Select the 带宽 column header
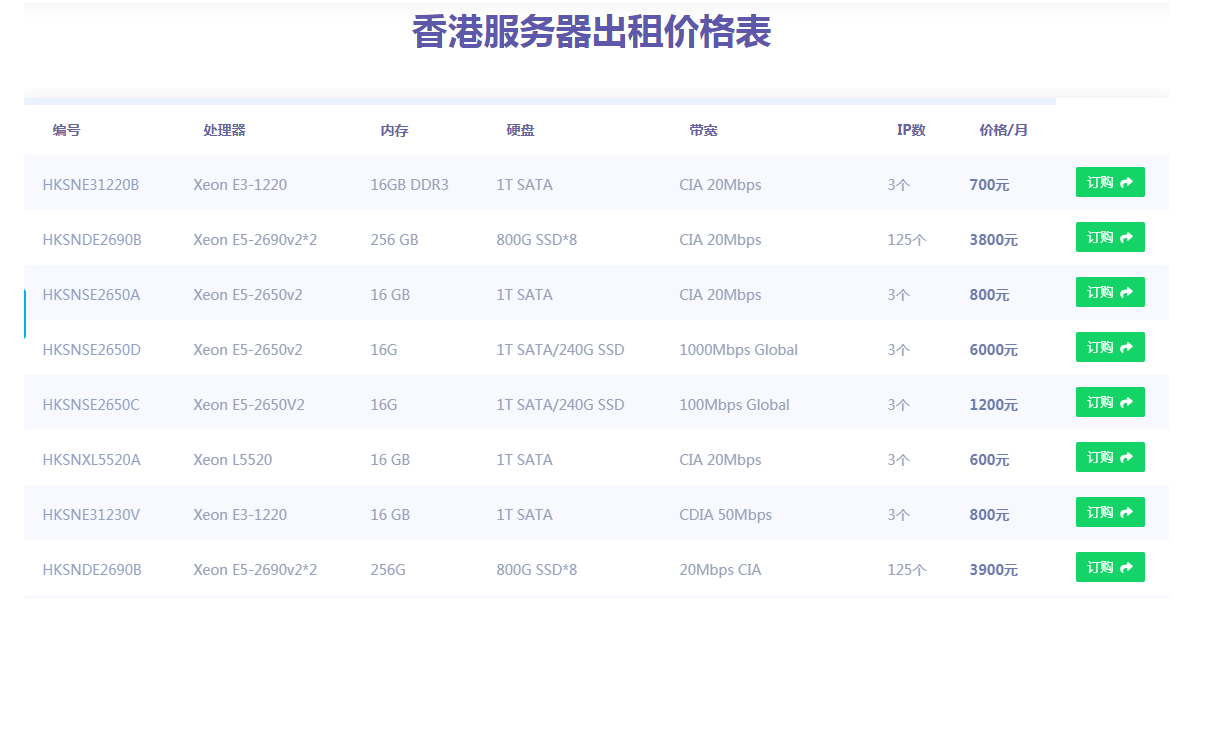1210x750 pixels. click(x=703, y=130)
